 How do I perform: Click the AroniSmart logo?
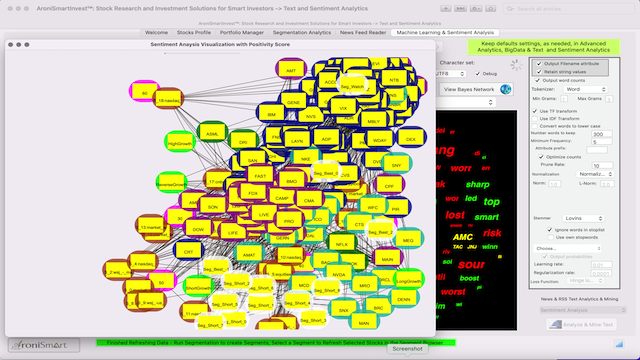[x=44, y=345]
